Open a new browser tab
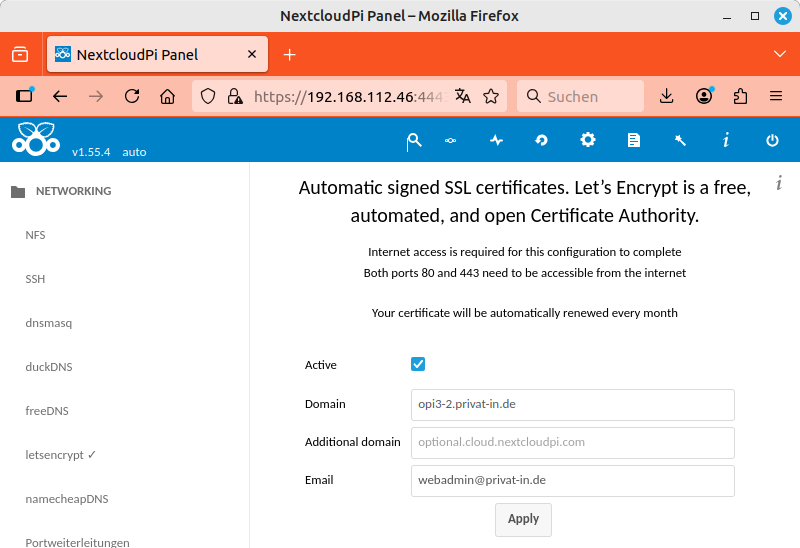800x548 pixels. (290, 54)
